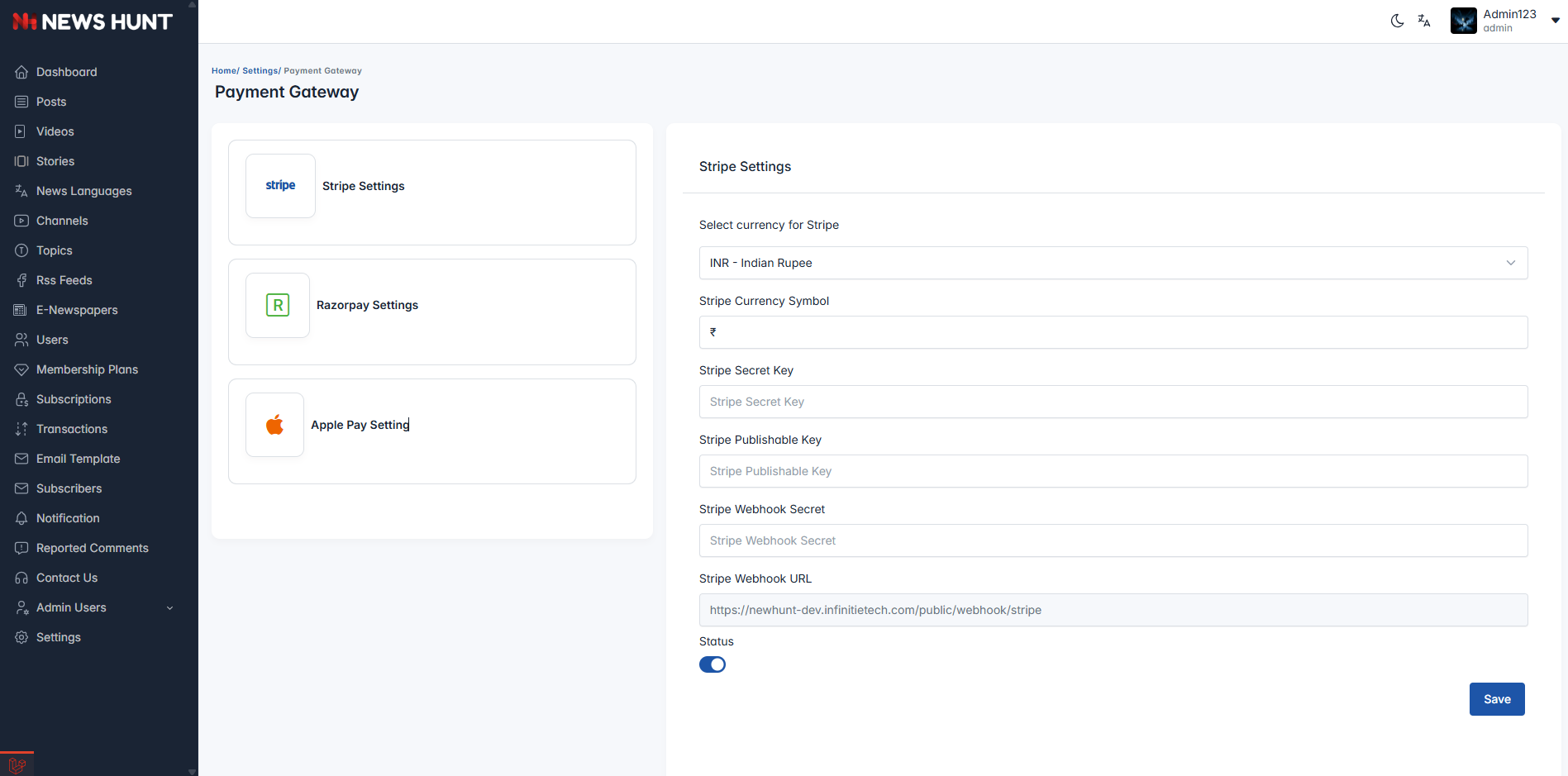The height and width of the screenshot is (776, 1568).
Task: Click the Reported Comments icon
Action: pyautogui.click(x=21, y=548)
